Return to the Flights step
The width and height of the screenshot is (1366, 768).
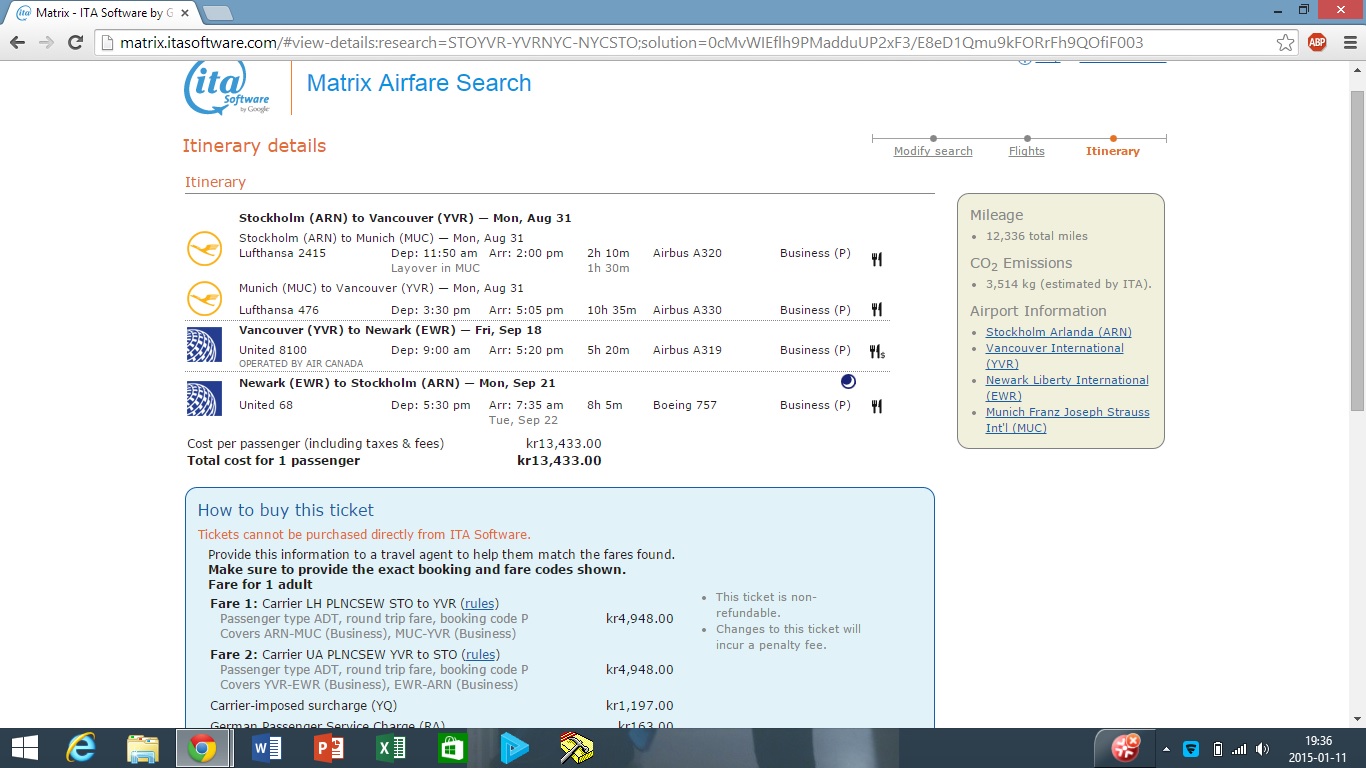point(1026,151)
